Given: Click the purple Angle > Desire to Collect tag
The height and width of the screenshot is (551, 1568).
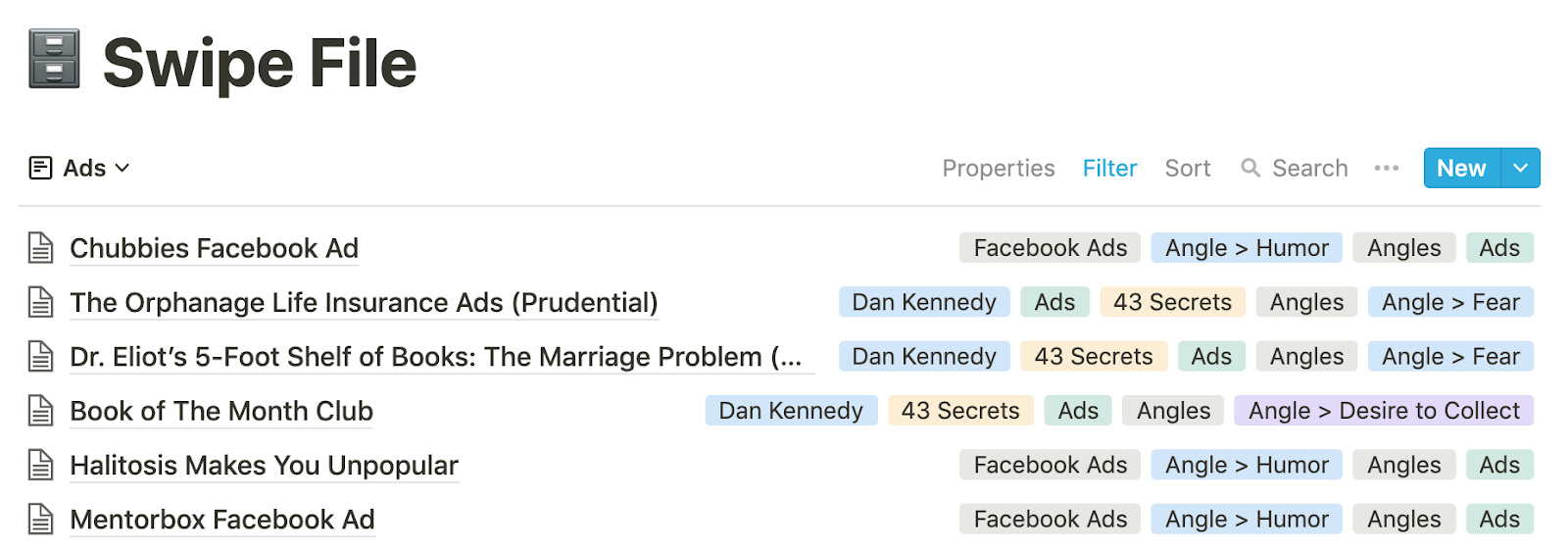Looking at the screenshot, I should tap(1384, 411).
